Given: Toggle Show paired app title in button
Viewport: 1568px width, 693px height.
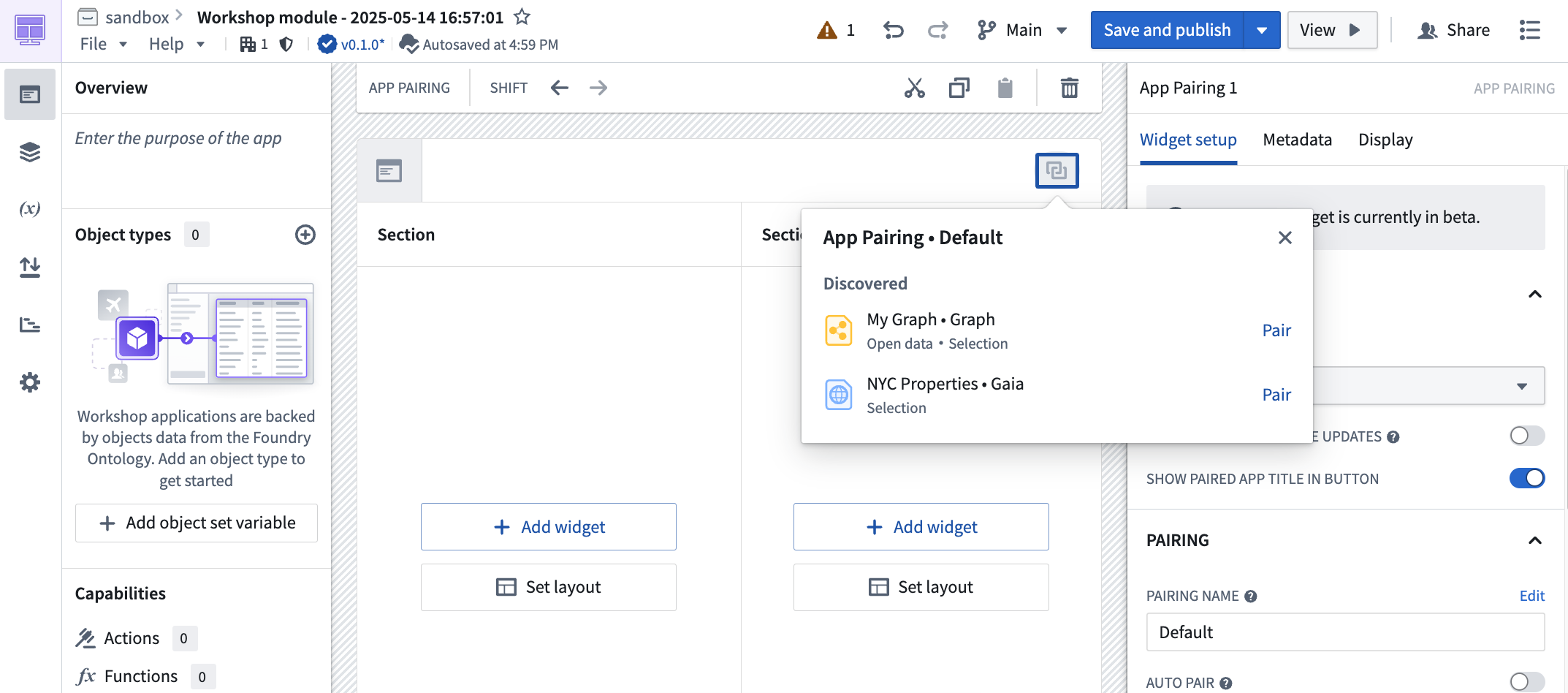Looking at the screenshot, I should click(1527, 478).
